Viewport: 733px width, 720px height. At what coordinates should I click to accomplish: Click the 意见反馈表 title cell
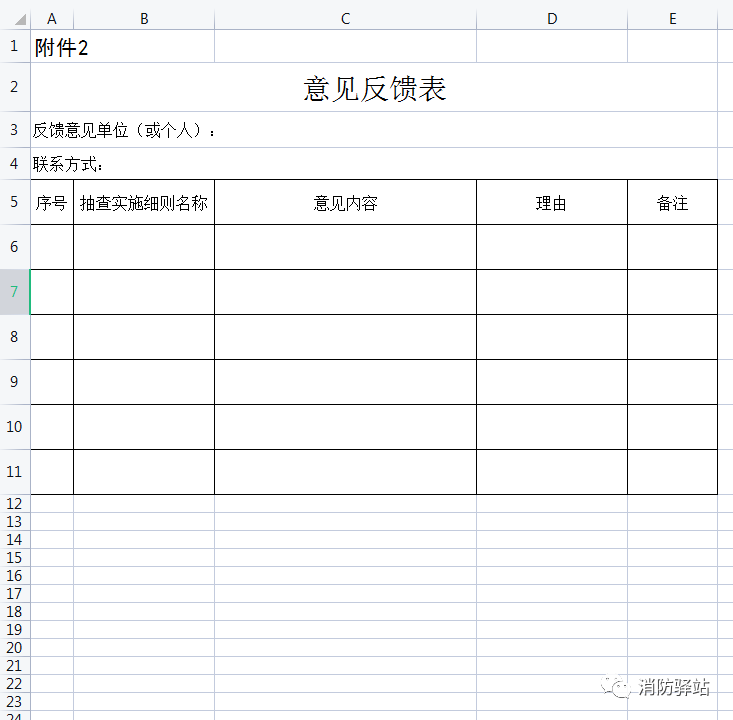375,88
